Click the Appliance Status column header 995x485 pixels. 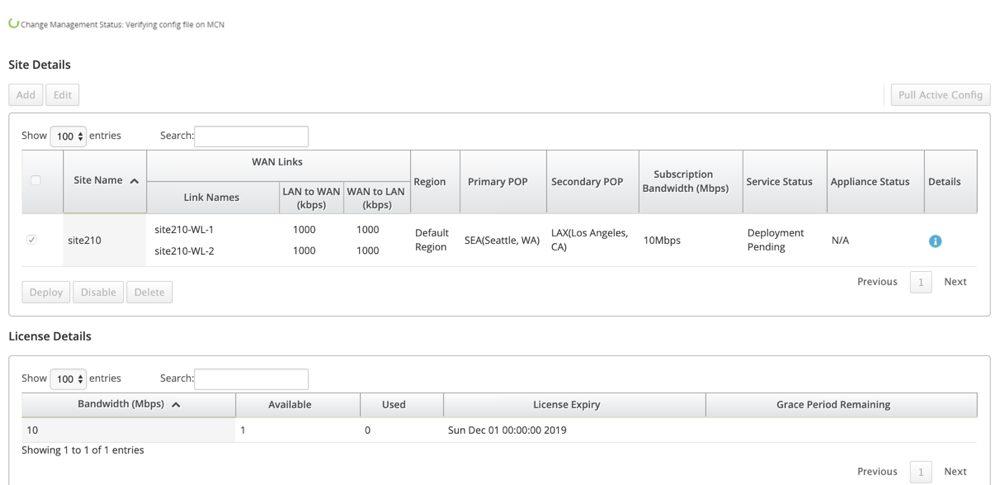pos(875,182)
